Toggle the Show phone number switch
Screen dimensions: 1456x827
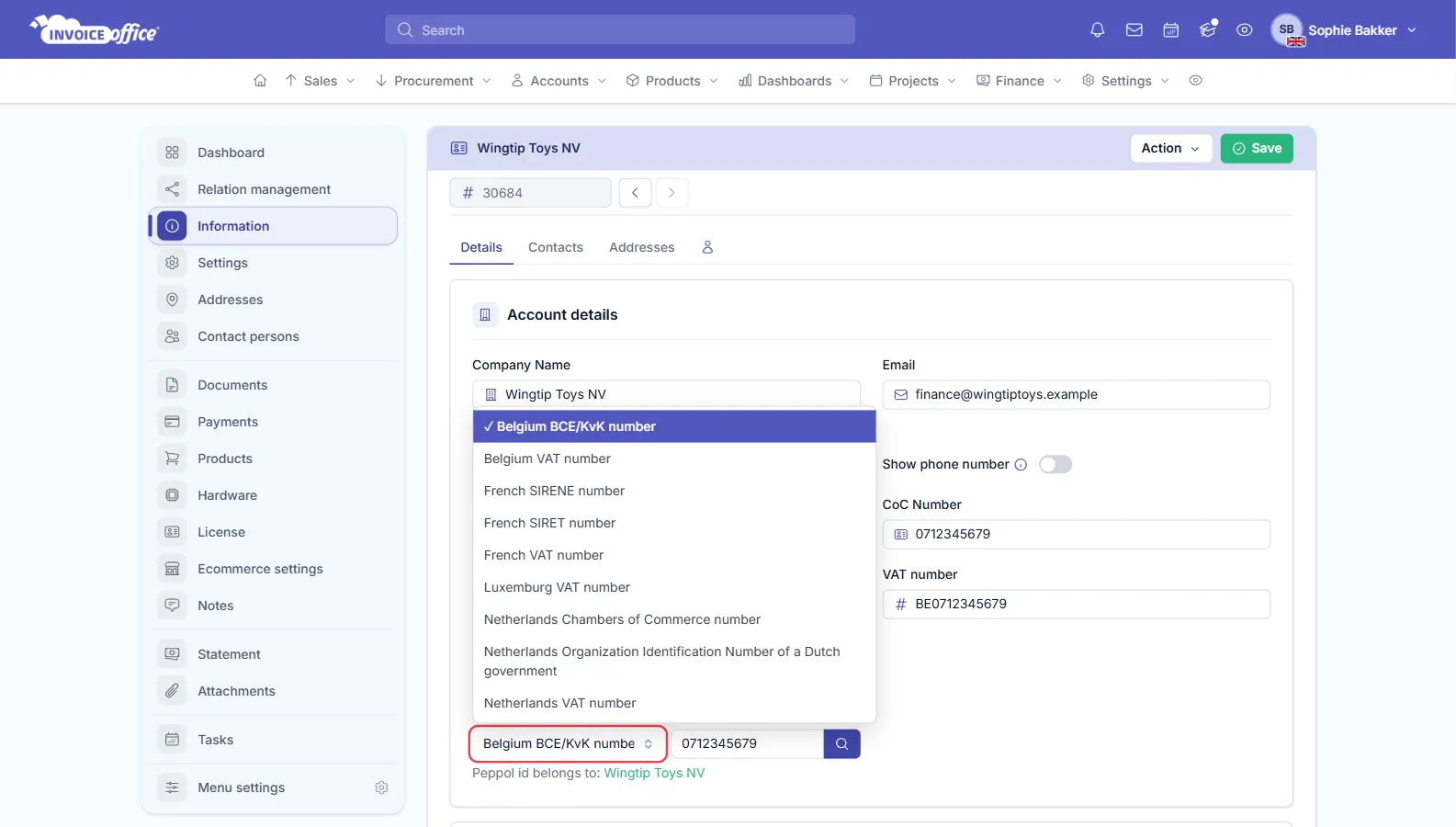[1055, 465]
